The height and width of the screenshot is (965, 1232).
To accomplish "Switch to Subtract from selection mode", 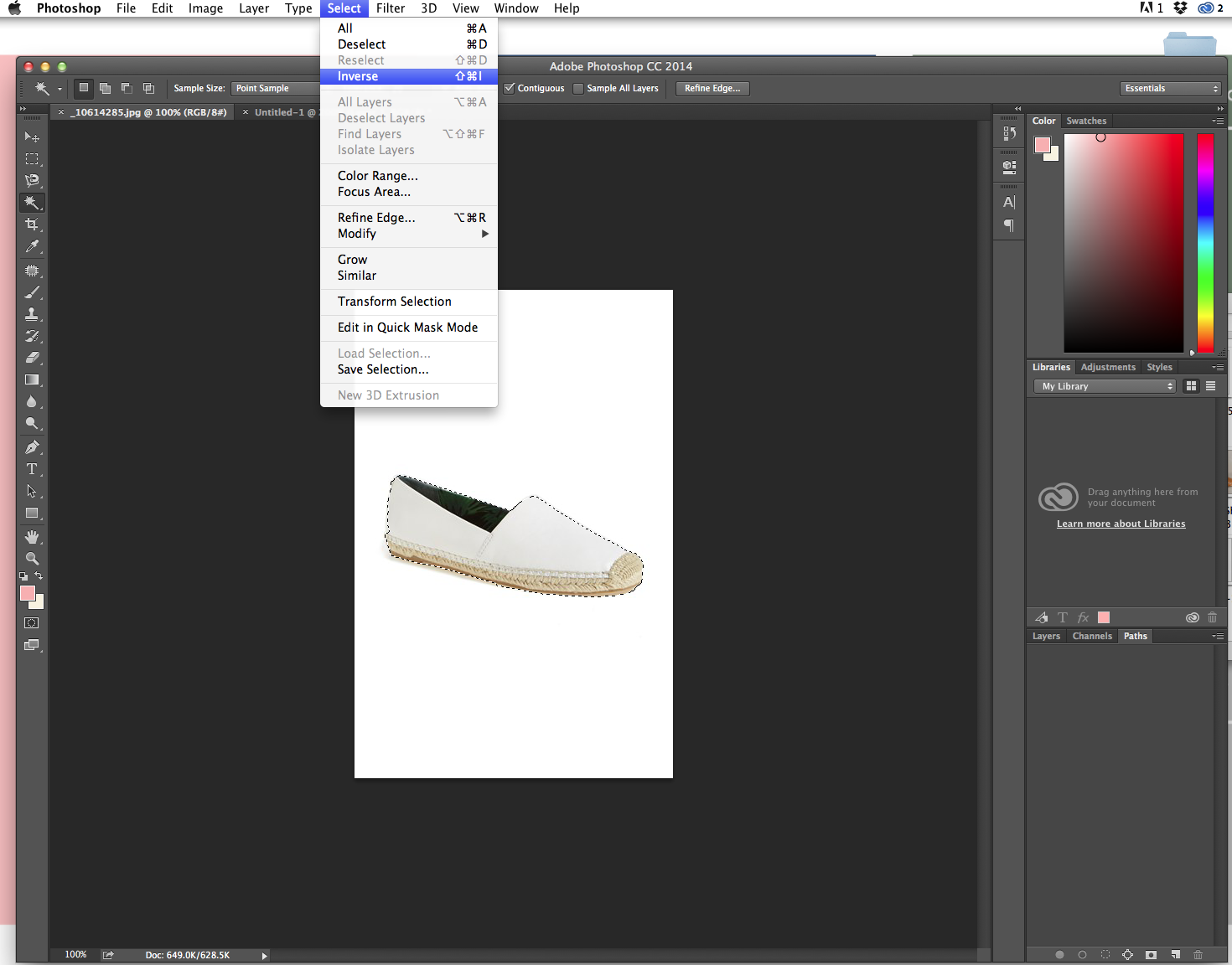I will click(127, 88).
